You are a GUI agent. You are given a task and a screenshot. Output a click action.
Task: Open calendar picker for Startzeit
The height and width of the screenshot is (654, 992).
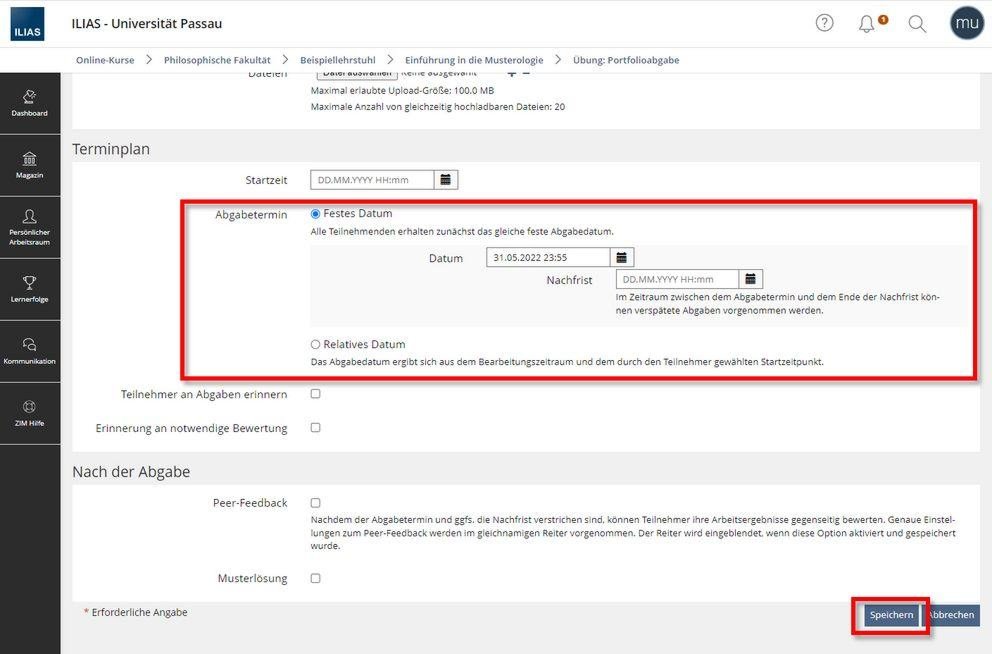click(x=445, y=180)
